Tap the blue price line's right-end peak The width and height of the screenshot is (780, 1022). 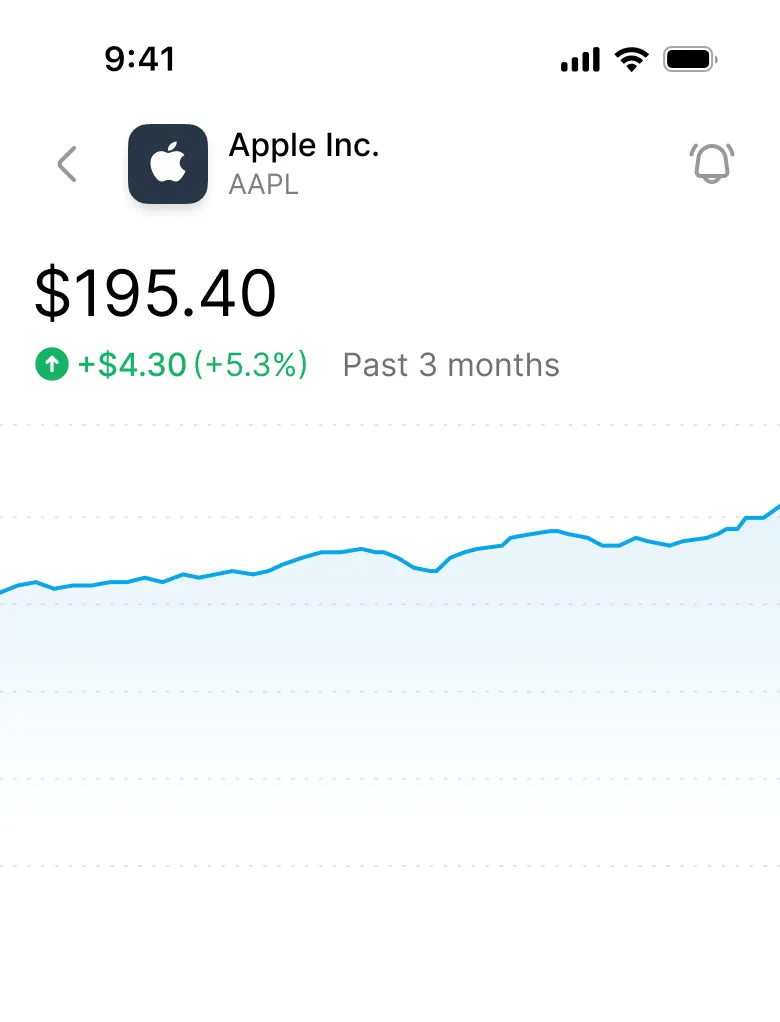[x=776, y=508]
